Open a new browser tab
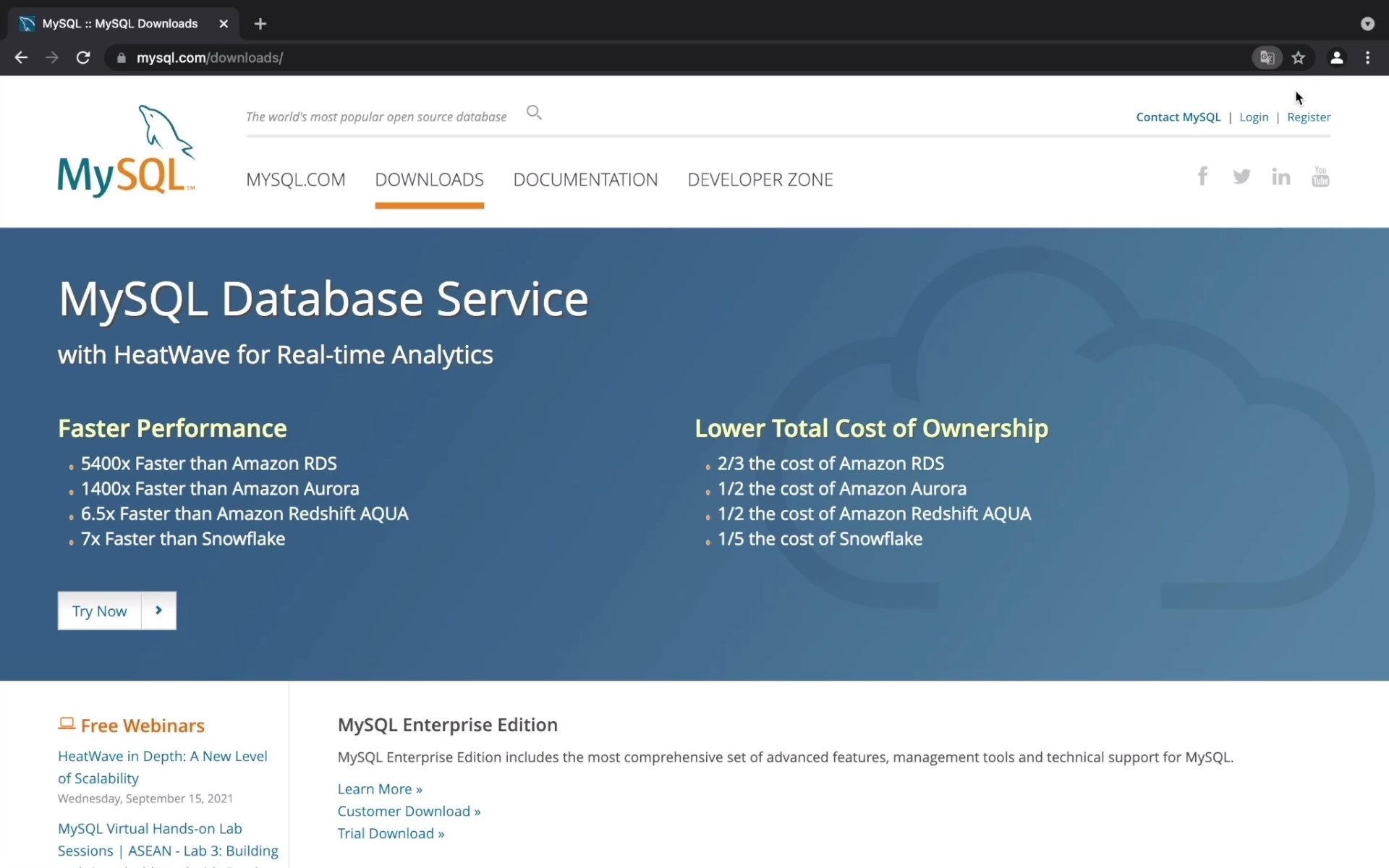Screen dimensions: 1389x868 pos(260,24)
